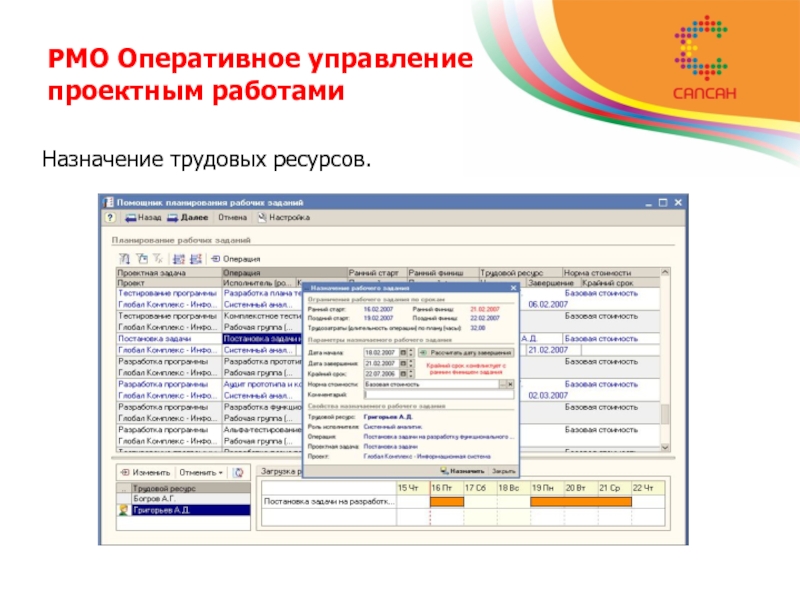Click the person icon beside Григорьев А.Д.
The height and width of the screenshot is (600, 800).
[x=123, y=510]
